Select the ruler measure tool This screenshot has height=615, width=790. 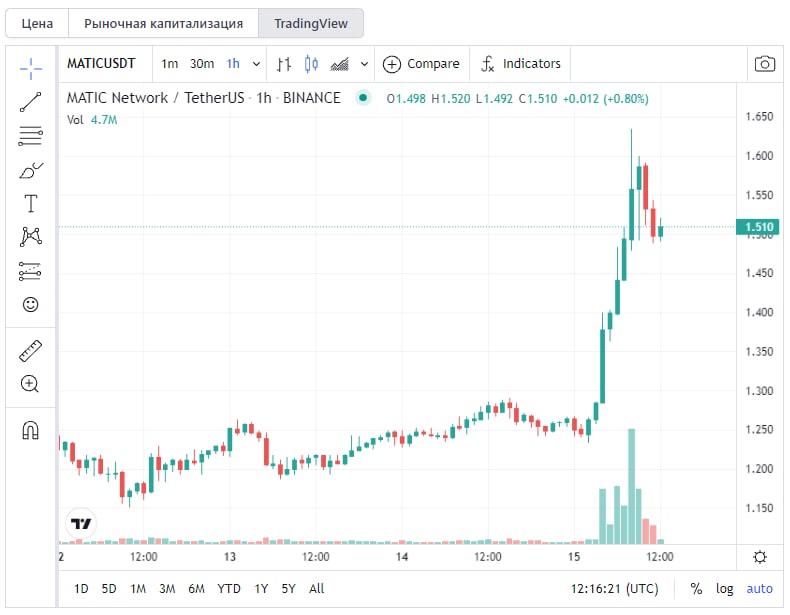31,351
